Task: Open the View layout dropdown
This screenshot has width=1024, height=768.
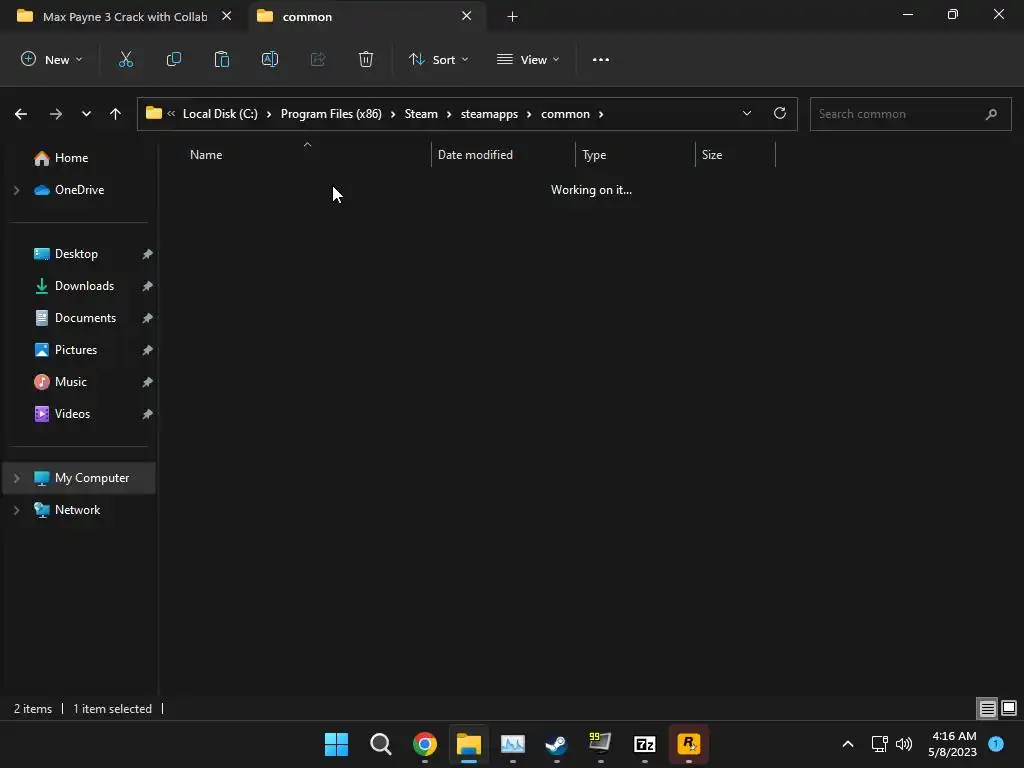Action: (x=528, y=59)
